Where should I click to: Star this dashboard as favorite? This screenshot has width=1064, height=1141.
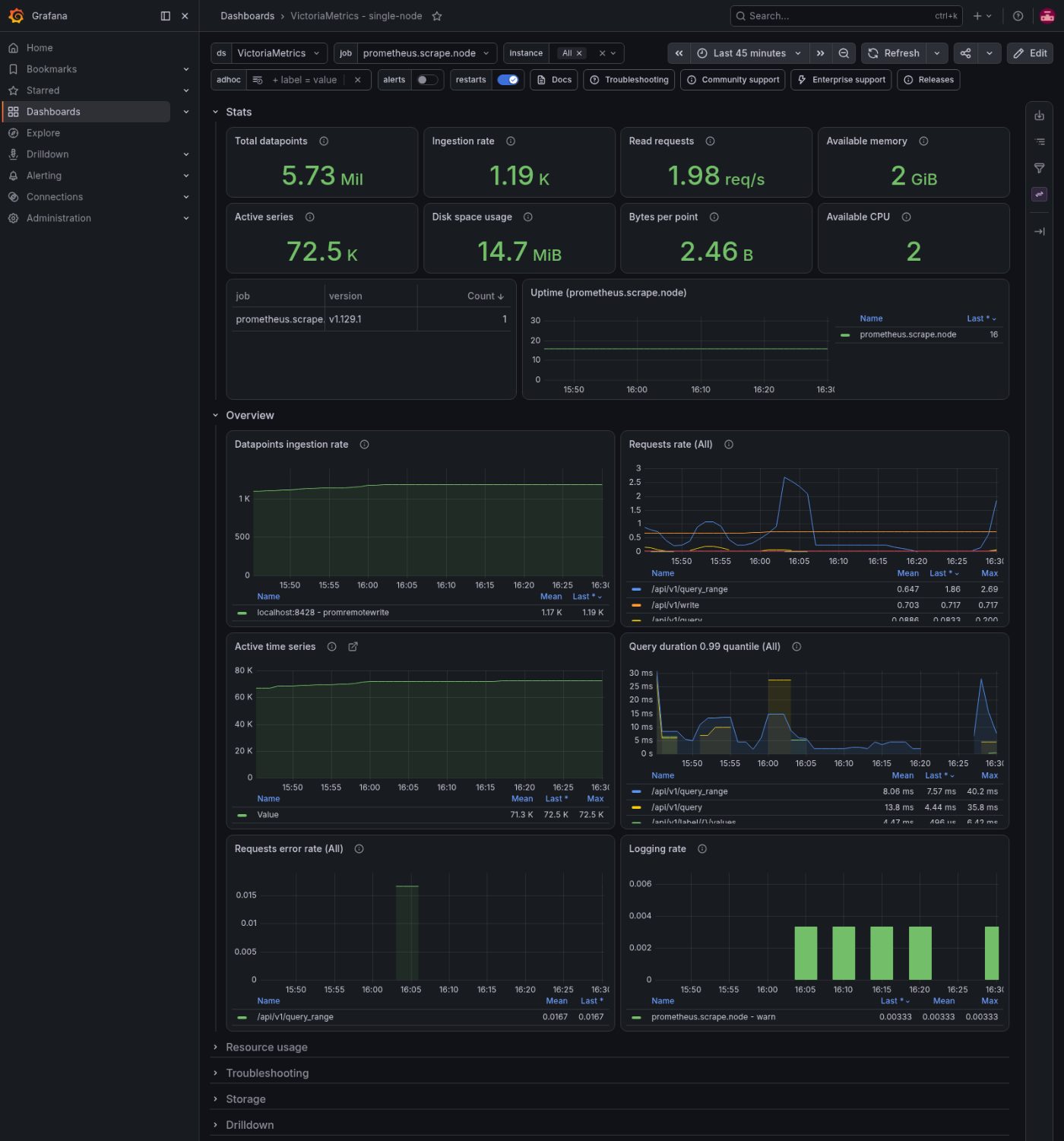[437, 16]
